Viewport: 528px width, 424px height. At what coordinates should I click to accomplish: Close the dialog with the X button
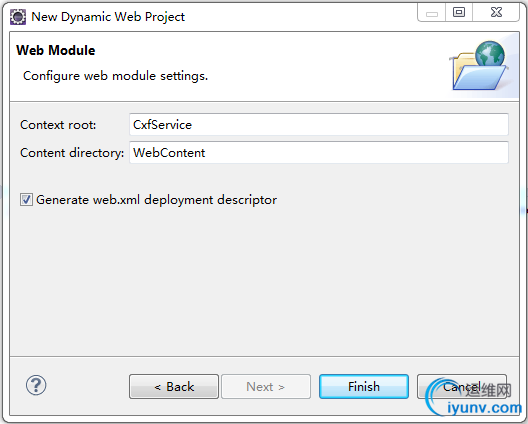tap(496, 13)
